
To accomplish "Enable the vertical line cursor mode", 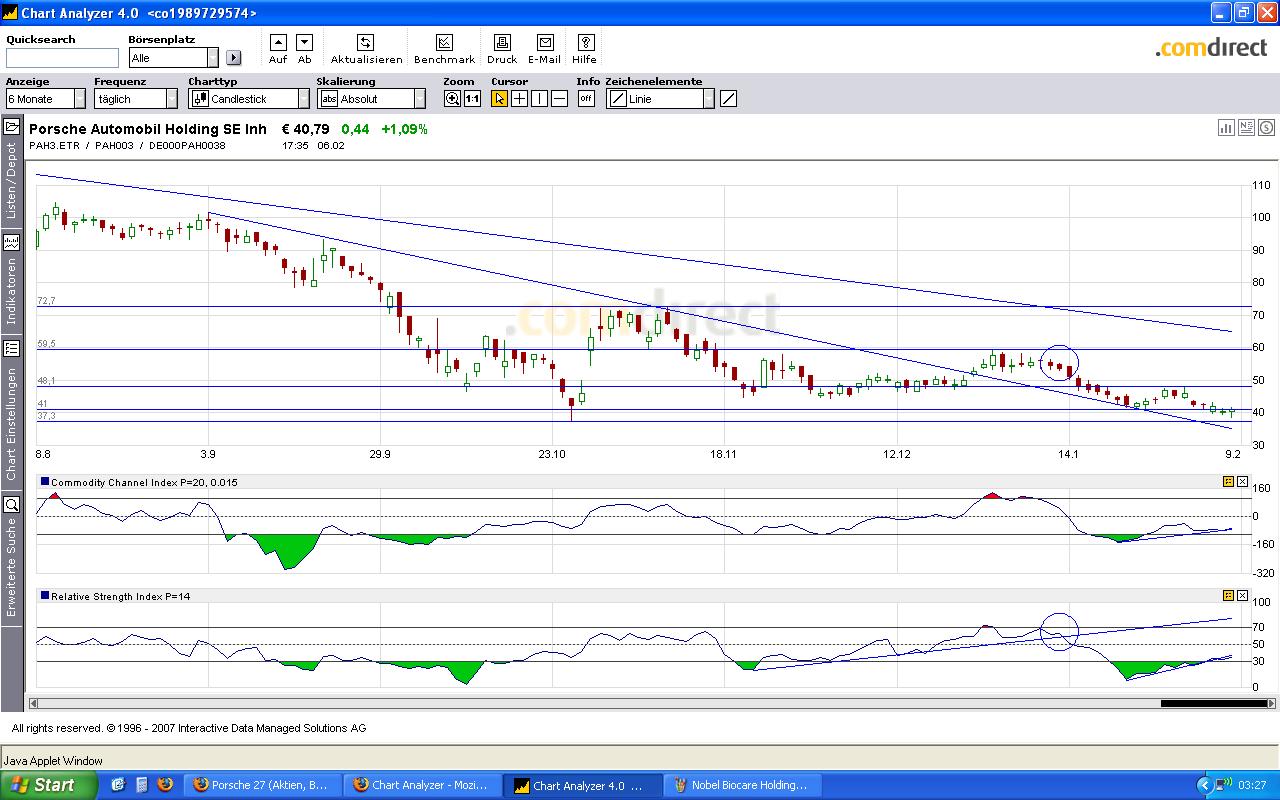I will [x=539, y=99].
